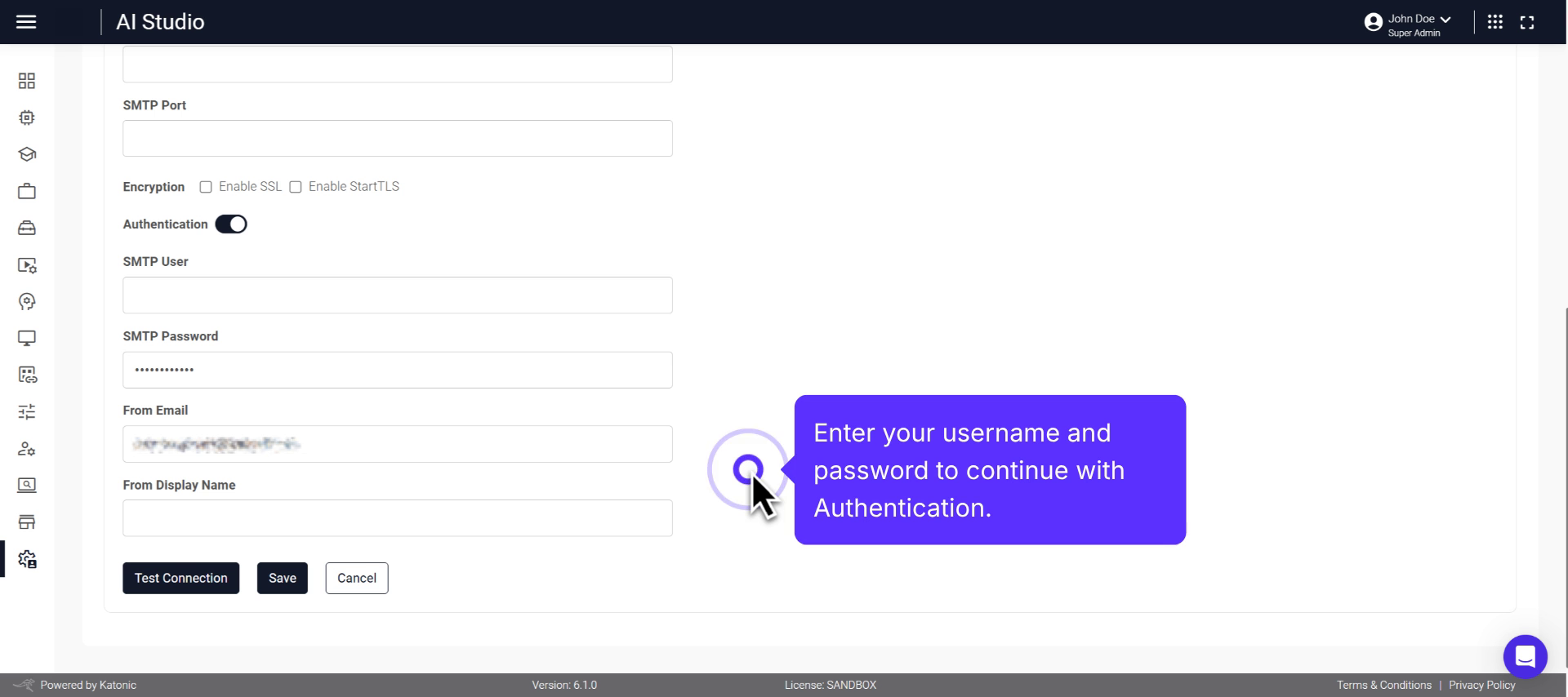Open the chat support bubble

coord(1525,655)
